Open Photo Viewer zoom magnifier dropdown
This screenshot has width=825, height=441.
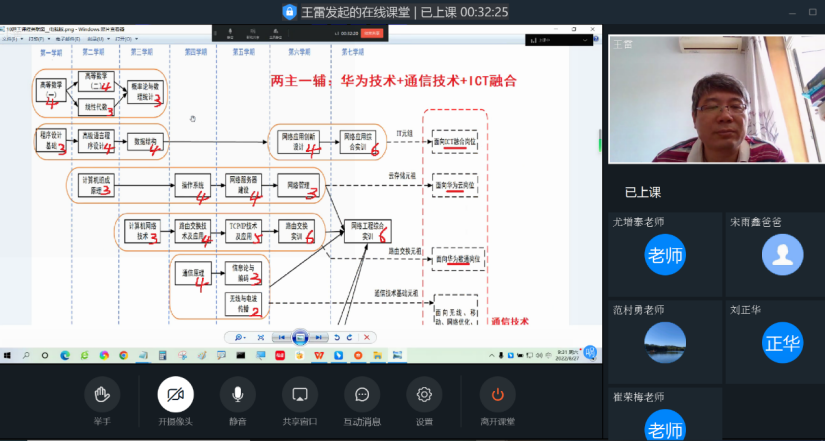240,337
